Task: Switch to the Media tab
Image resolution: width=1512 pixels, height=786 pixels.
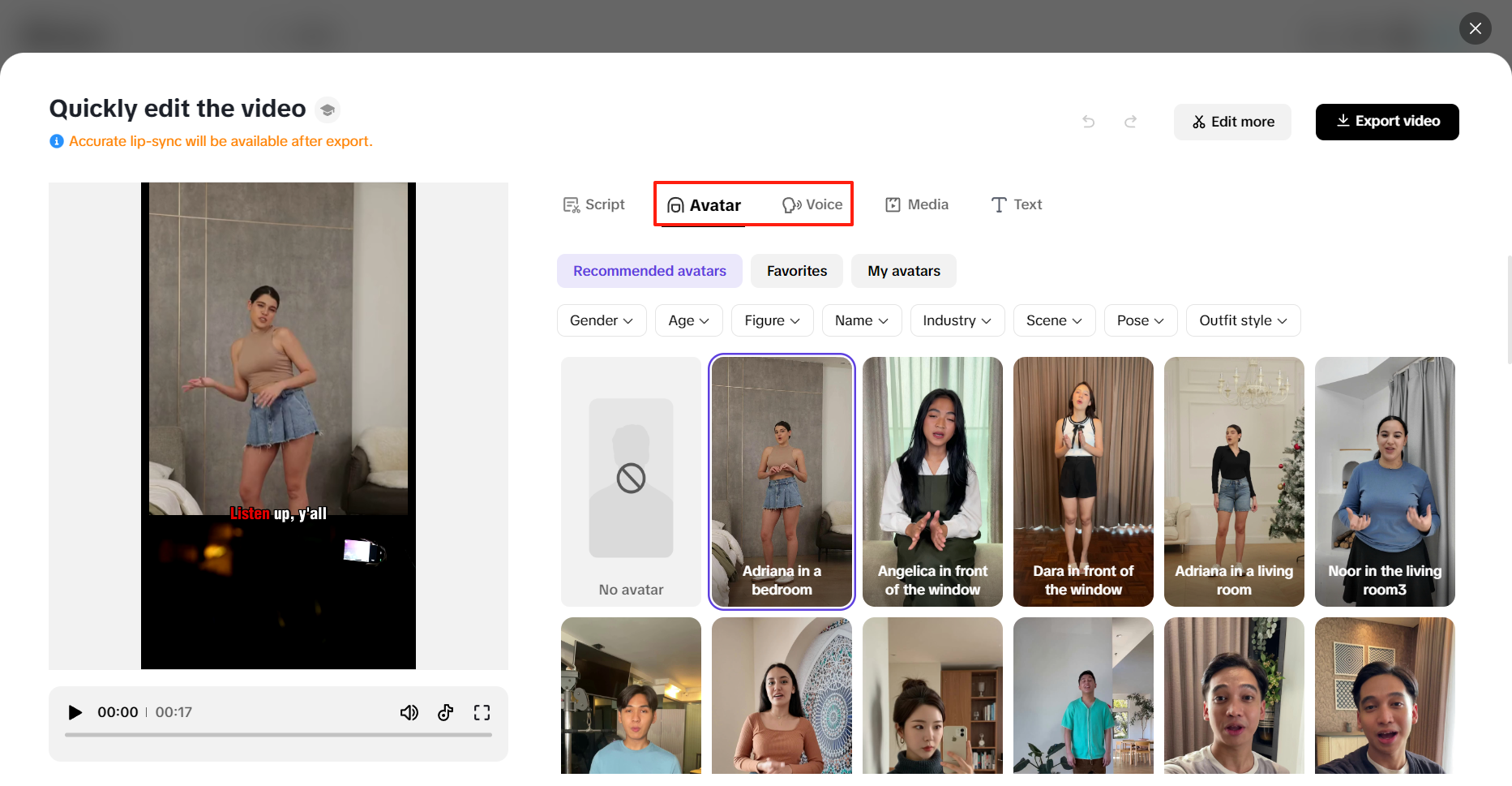Action: [917, 204]
